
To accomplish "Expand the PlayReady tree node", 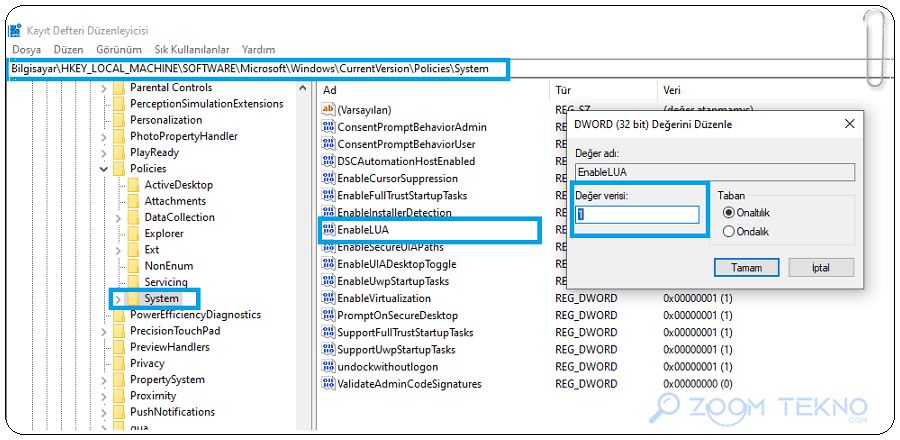I will (103, 153).
